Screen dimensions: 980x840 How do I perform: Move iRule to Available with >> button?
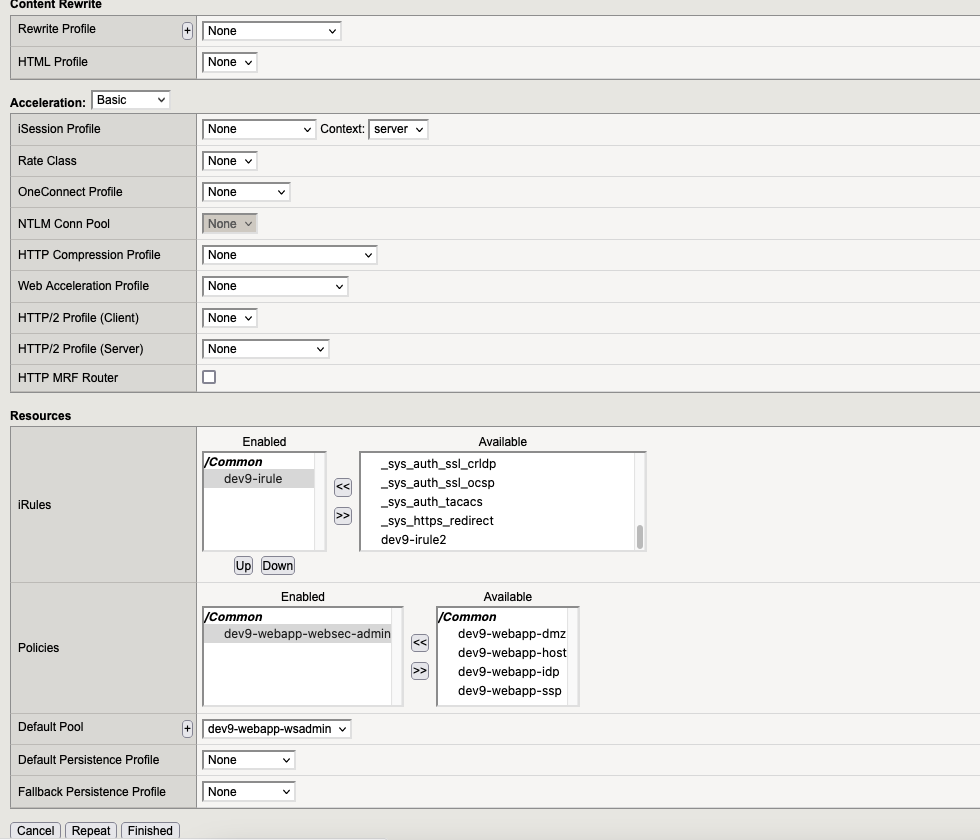tap(343, 516)
